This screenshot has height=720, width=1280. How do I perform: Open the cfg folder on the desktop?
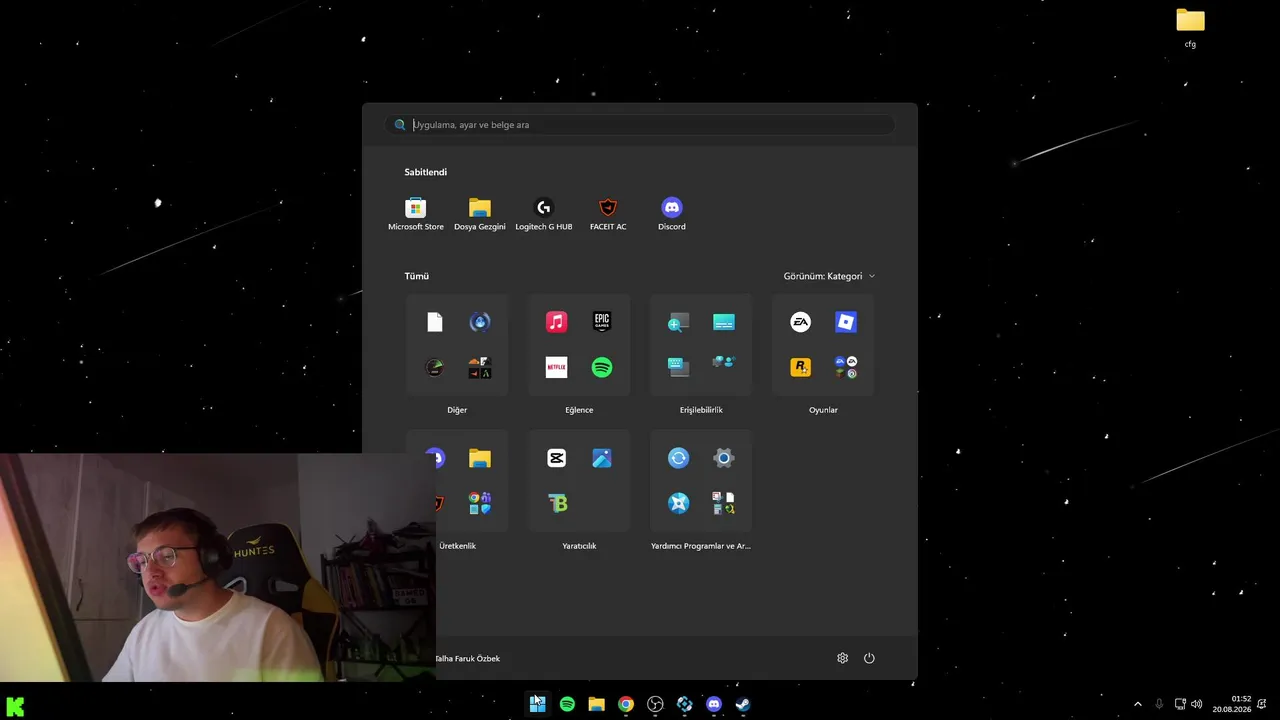point(1190,28)
